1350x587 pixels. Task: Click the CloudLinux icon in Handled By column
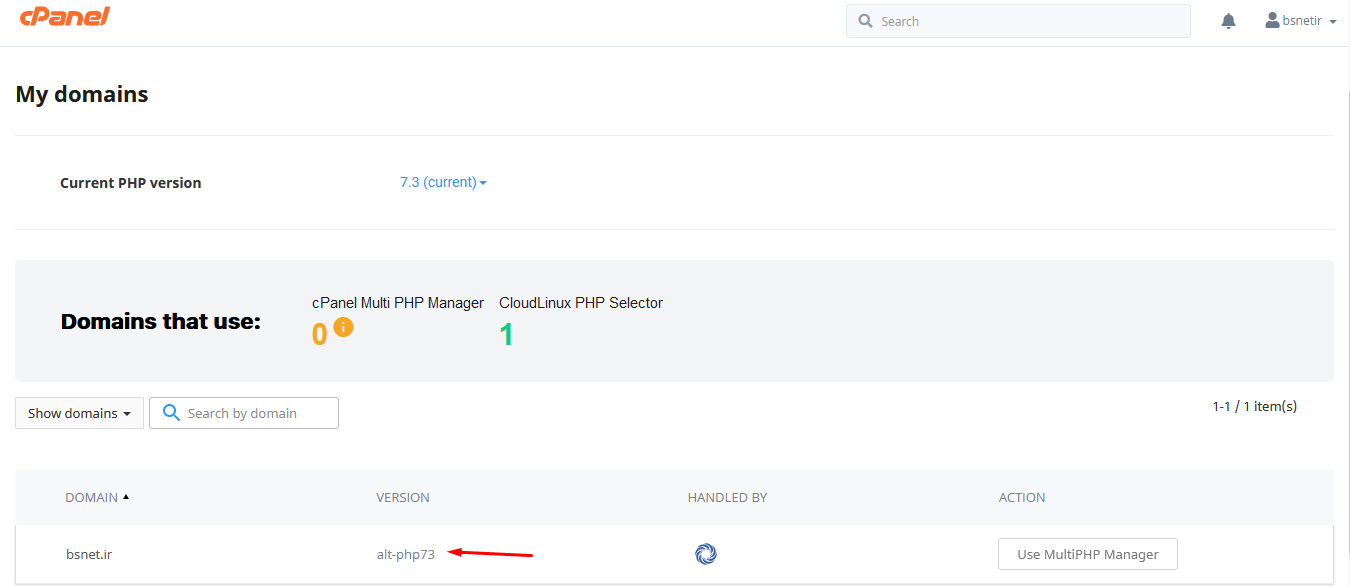[706, 554]
